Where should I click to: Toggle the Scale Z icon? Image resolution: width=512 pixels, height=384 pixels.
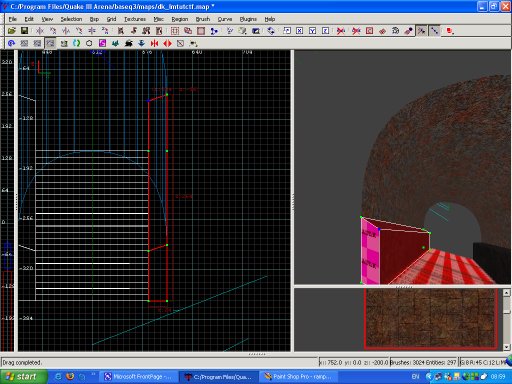coord(326,31)
